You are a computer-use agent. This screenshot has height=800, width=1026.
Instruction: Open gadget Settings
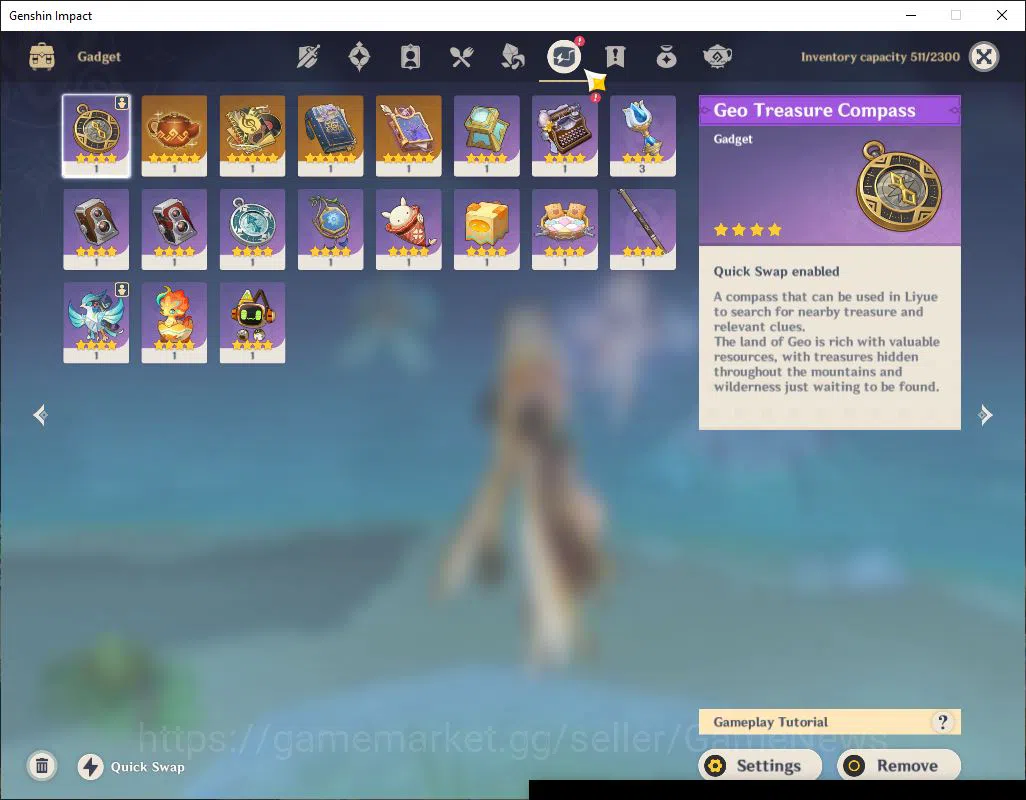pyautogui.click(x=760, y=765)
